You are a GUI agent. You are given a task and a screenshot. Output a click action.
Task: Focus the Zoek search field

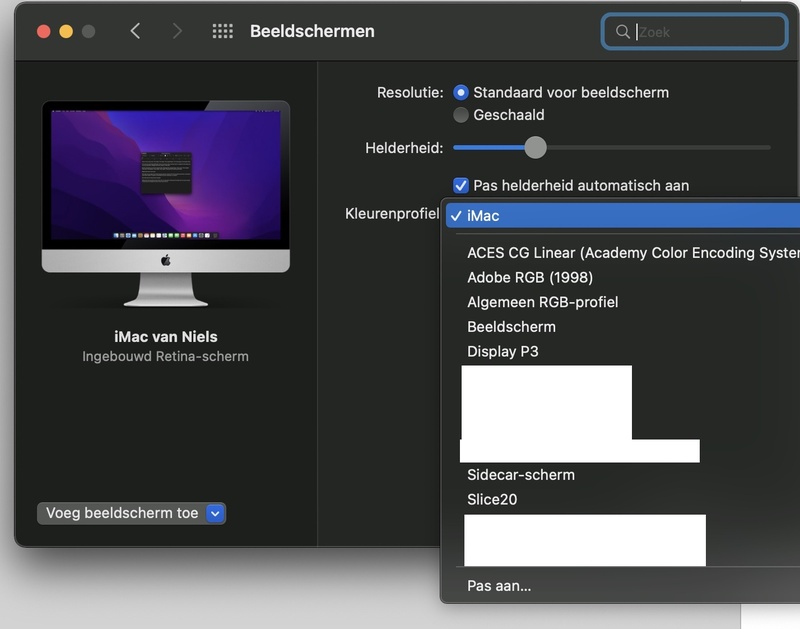point(694,32)
